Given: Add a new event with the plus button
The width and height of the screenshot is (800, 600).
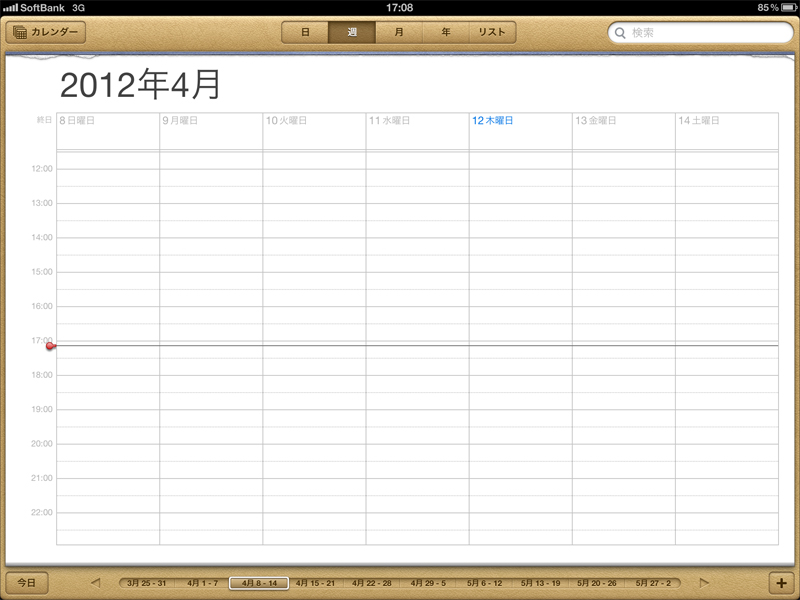Looking at the screenshot, I should 781,583.
